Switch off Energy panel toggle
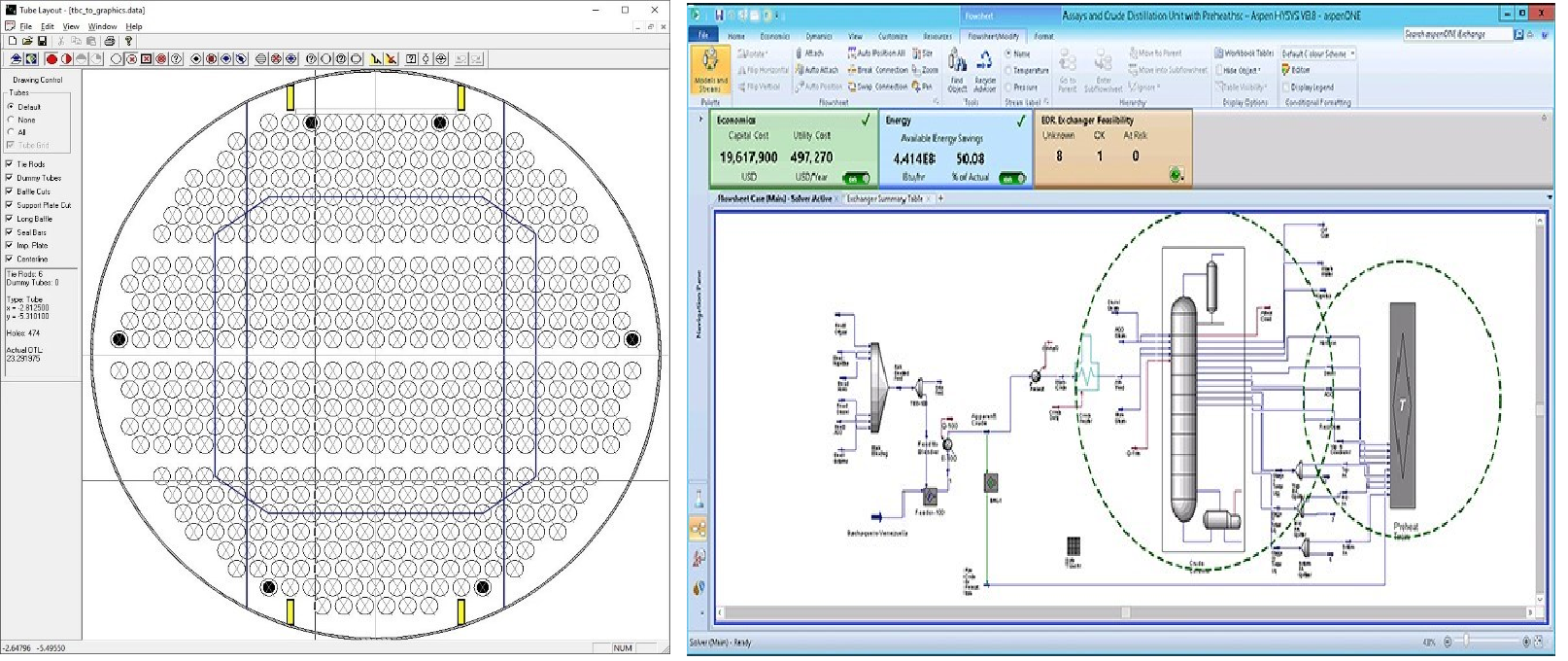 pos(1012,179)
